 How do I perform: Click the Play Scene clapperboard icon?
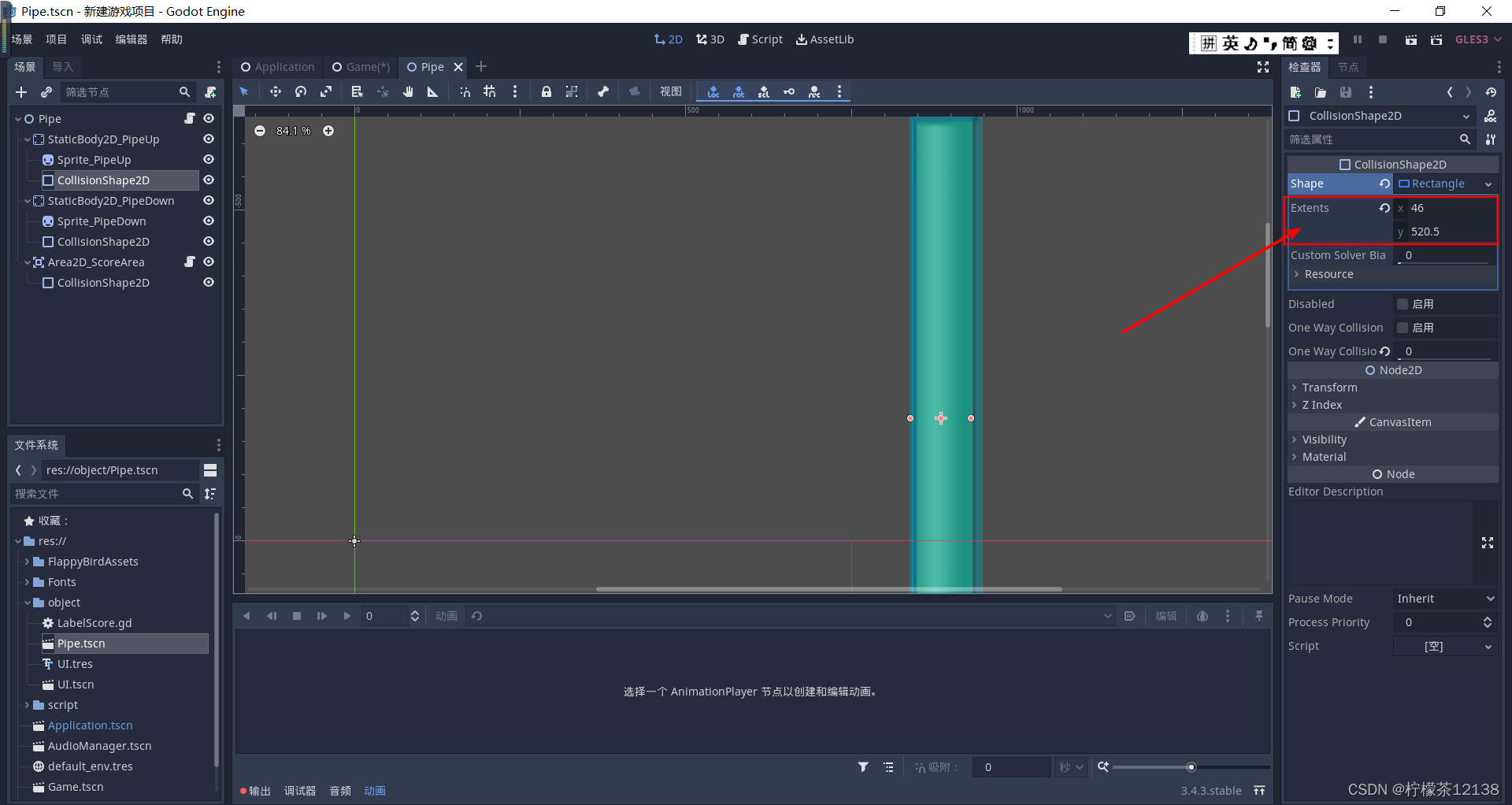click(x=1411, y=39)
